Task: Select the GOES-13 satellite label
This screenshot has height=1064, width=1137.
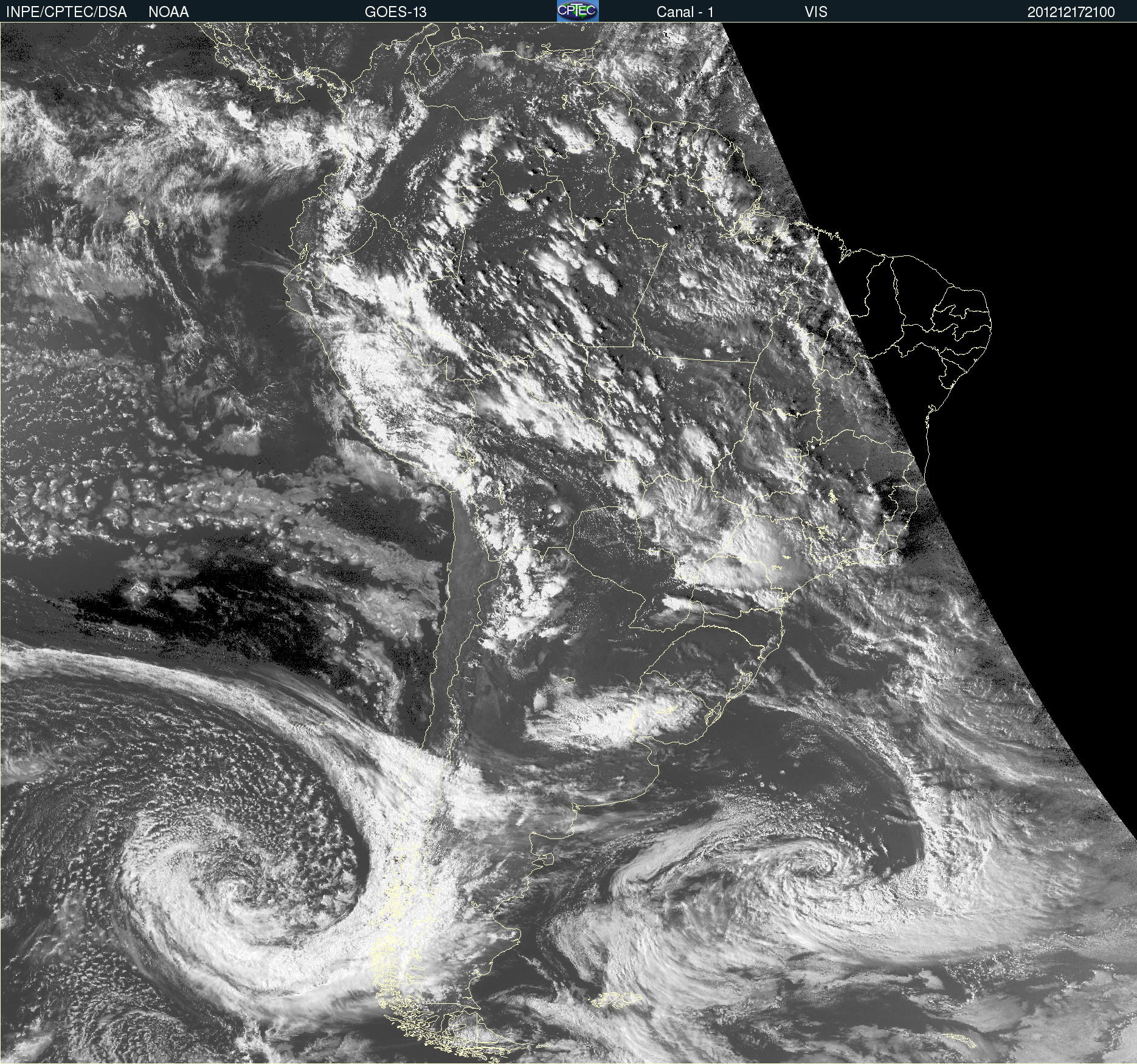Action: [x=396, y=12]
